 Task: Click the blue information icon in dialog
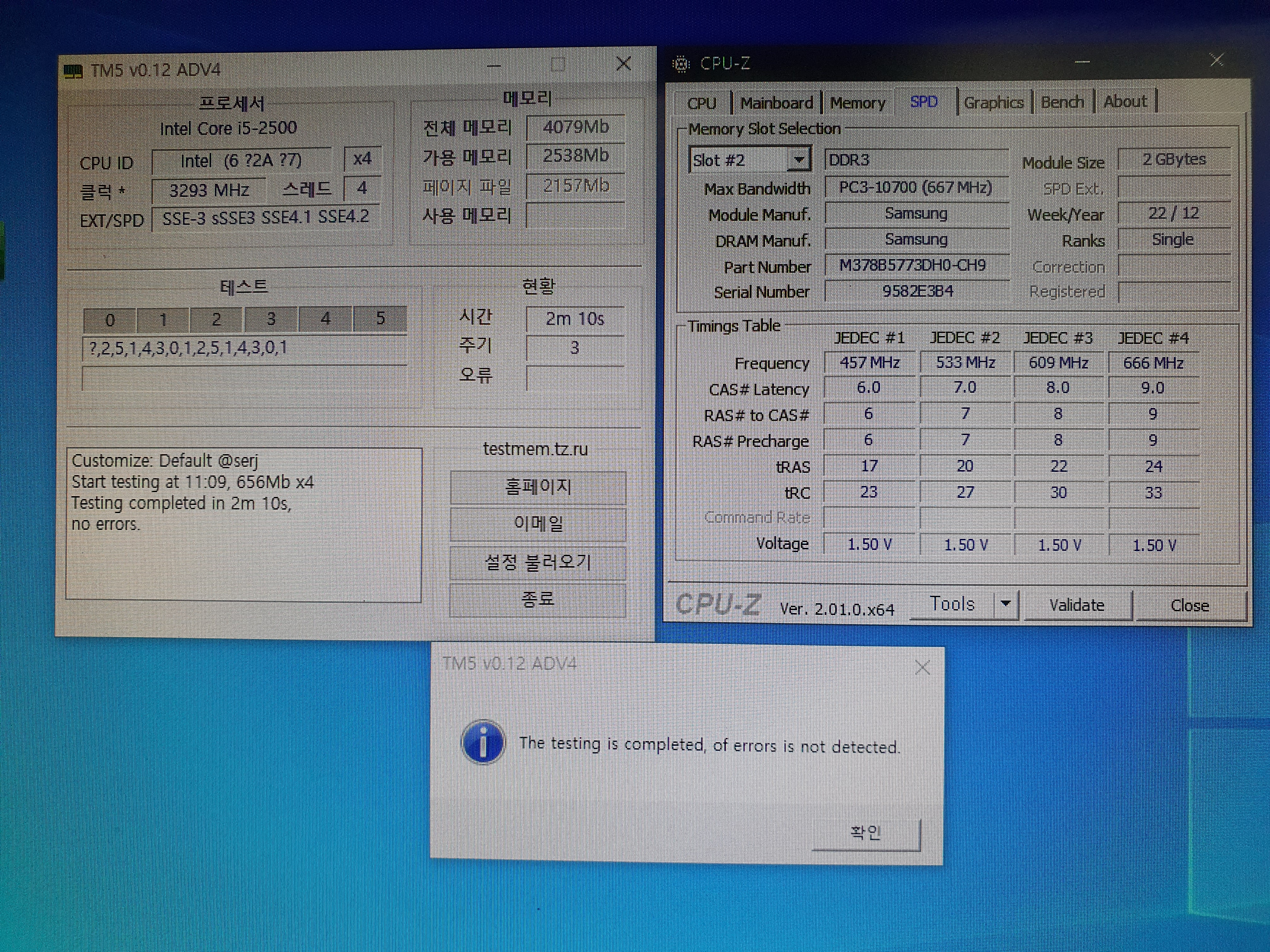point(483,742)
